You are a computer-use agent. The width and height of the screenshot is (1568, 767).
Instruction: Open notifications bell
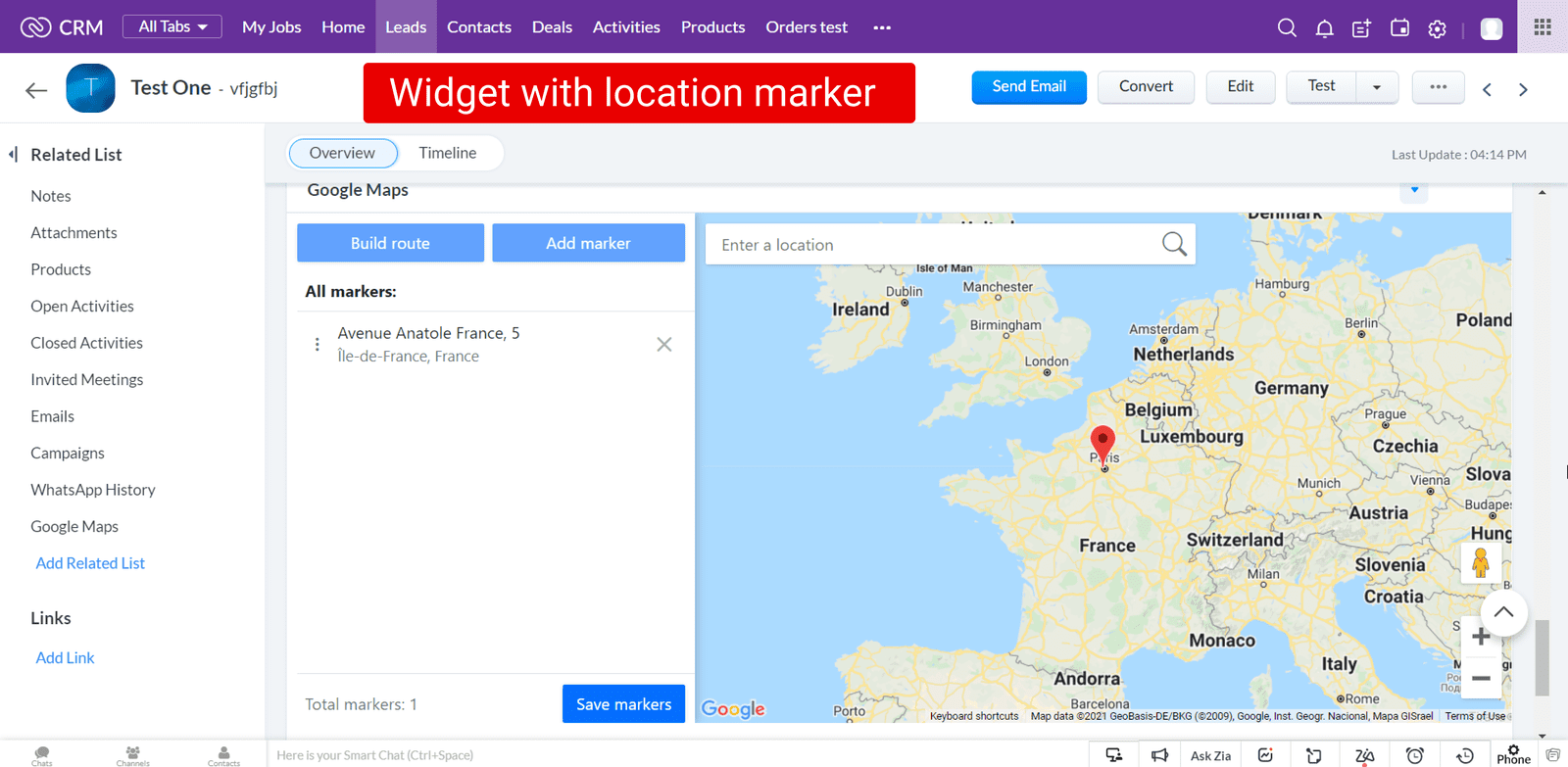[1324, 28]
